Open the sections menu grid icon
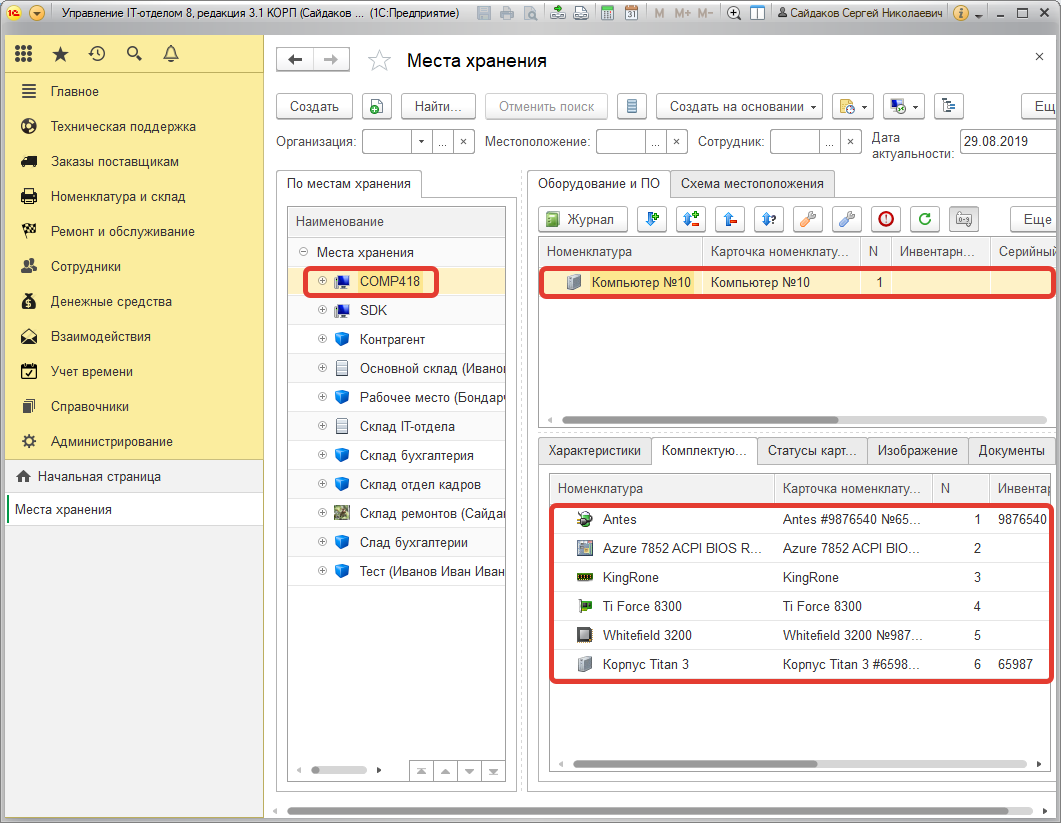 pos(24,53)
